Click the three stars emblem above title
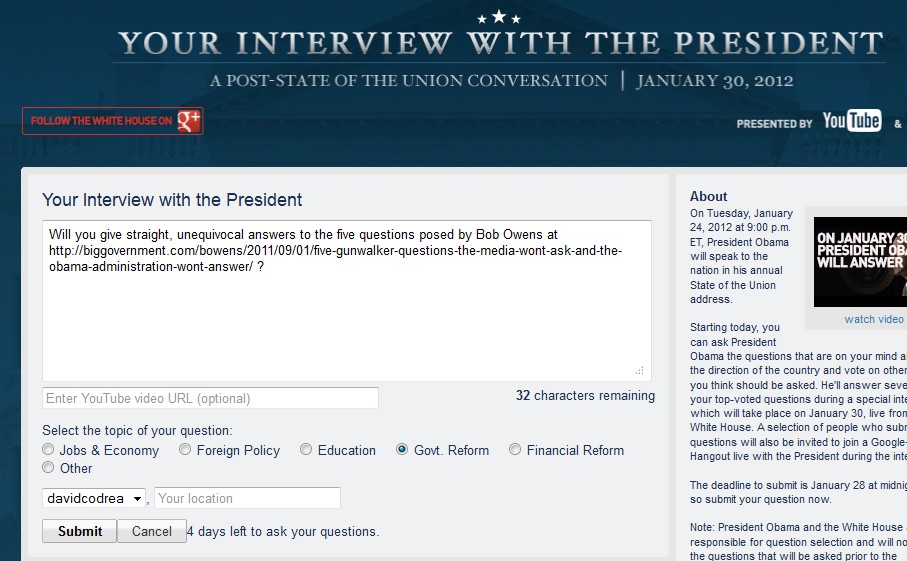This screenshot has width=907, height=561. [498, 17]
